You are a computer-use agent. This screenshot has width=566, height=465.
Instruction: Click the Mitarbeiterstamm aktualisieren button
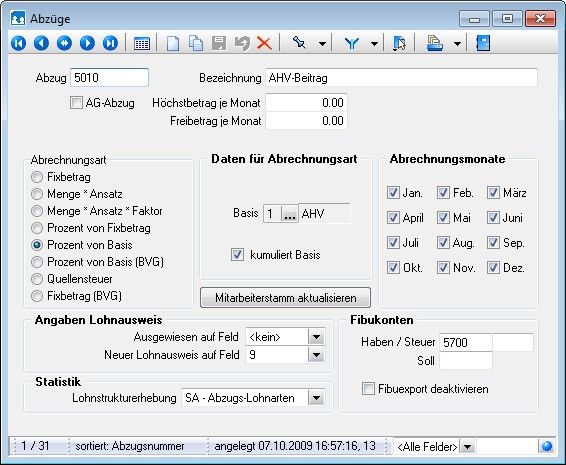[x=286, y=298]
